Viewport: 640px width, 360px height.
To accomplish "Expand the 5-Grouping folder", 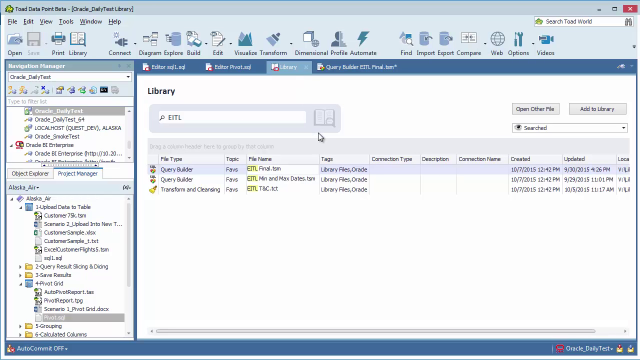I will click(20, 327).
